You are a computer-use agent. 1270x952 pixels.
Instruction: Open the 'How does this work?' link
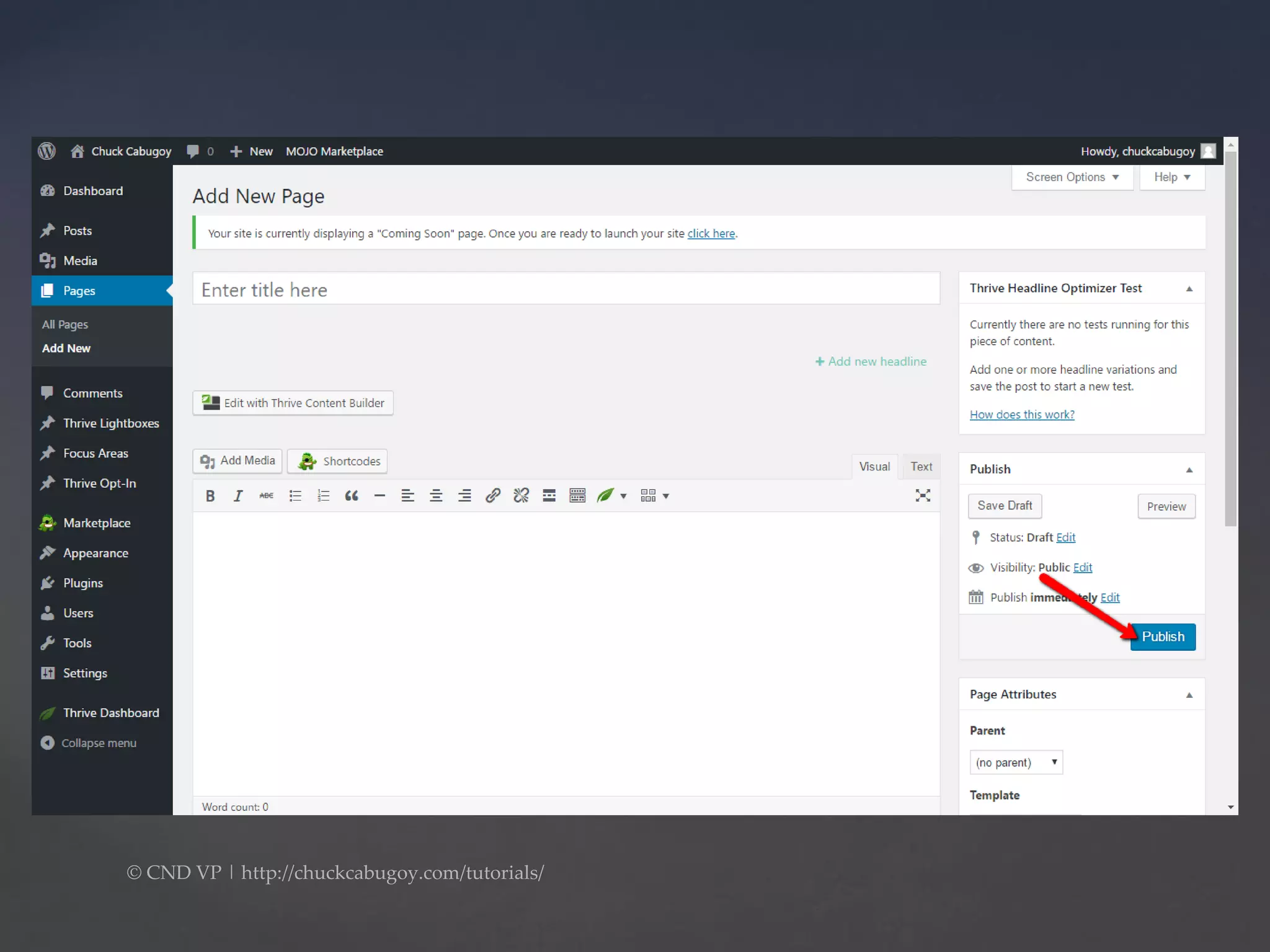[x=1022, y=415]
